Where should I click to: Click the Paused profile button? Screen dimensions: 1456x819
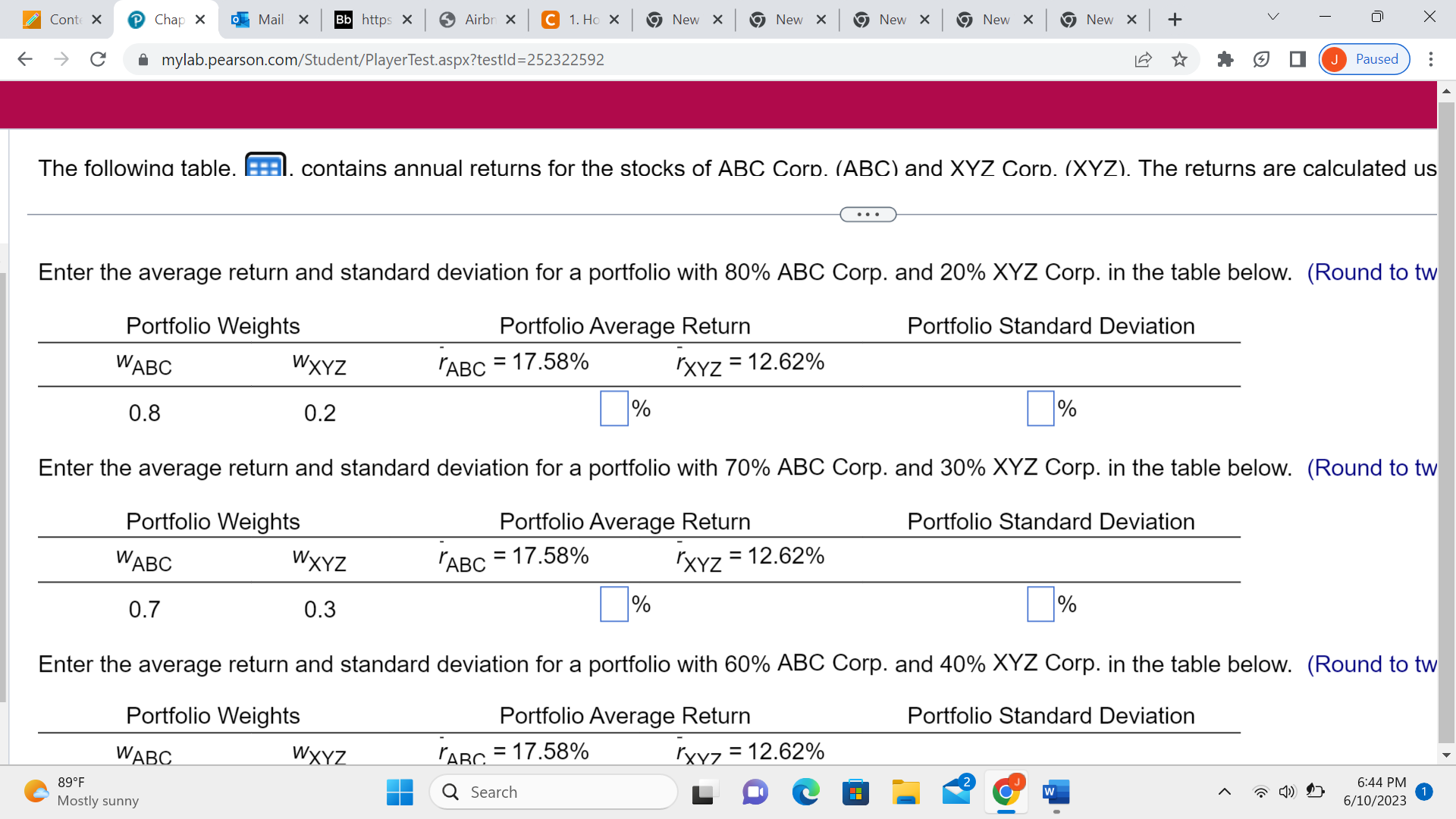(1364, 59)
